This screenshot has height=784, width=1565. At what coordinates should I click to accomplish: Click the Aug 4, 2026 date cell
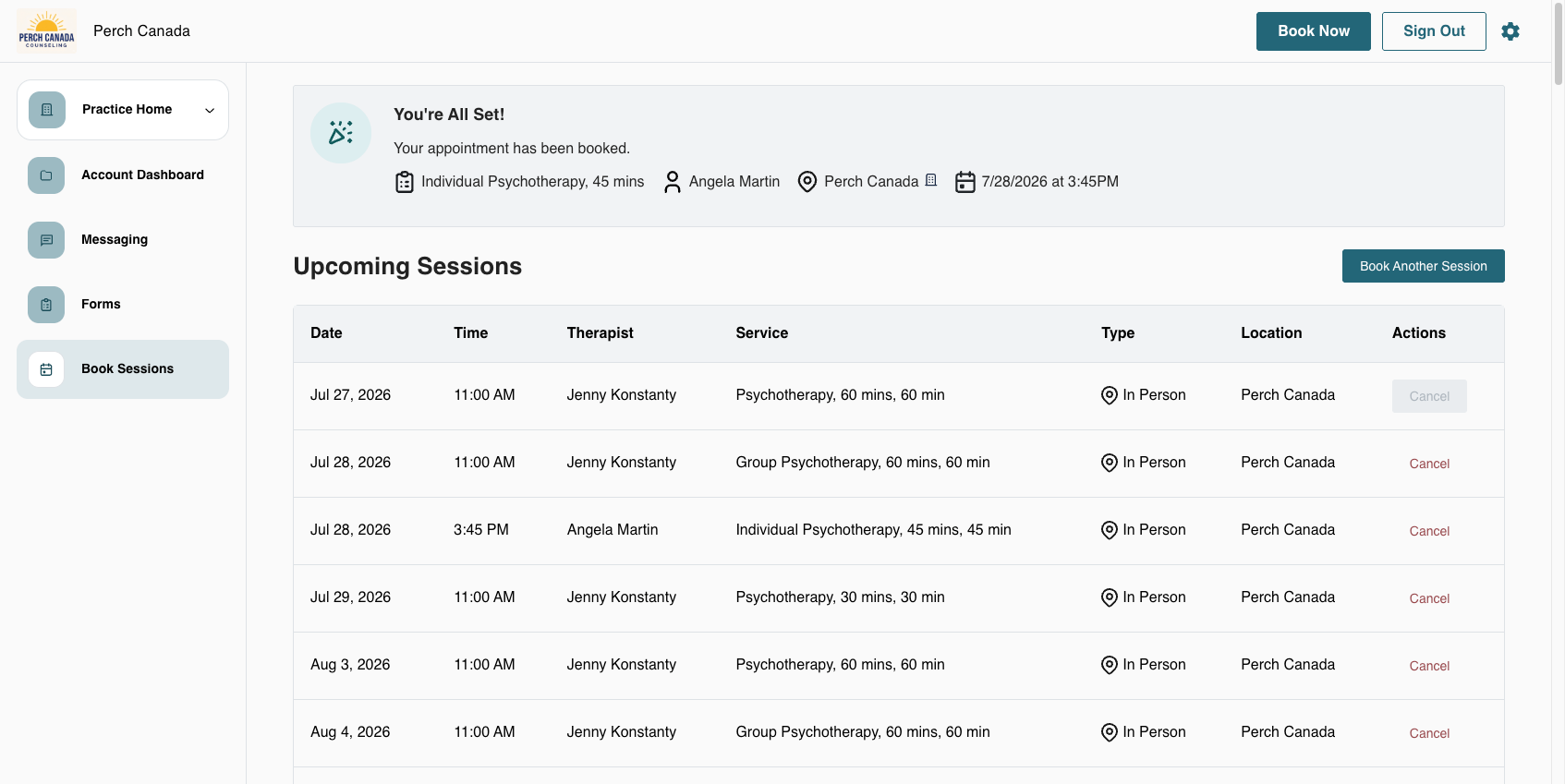(x=350, y=732)
